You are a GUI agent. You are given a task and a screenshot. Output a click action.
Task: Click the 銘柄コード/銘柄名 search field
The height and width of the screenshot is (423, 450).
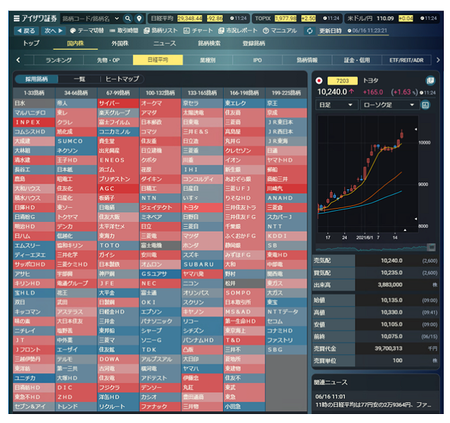pyautogui.click(x=87, y=18)
